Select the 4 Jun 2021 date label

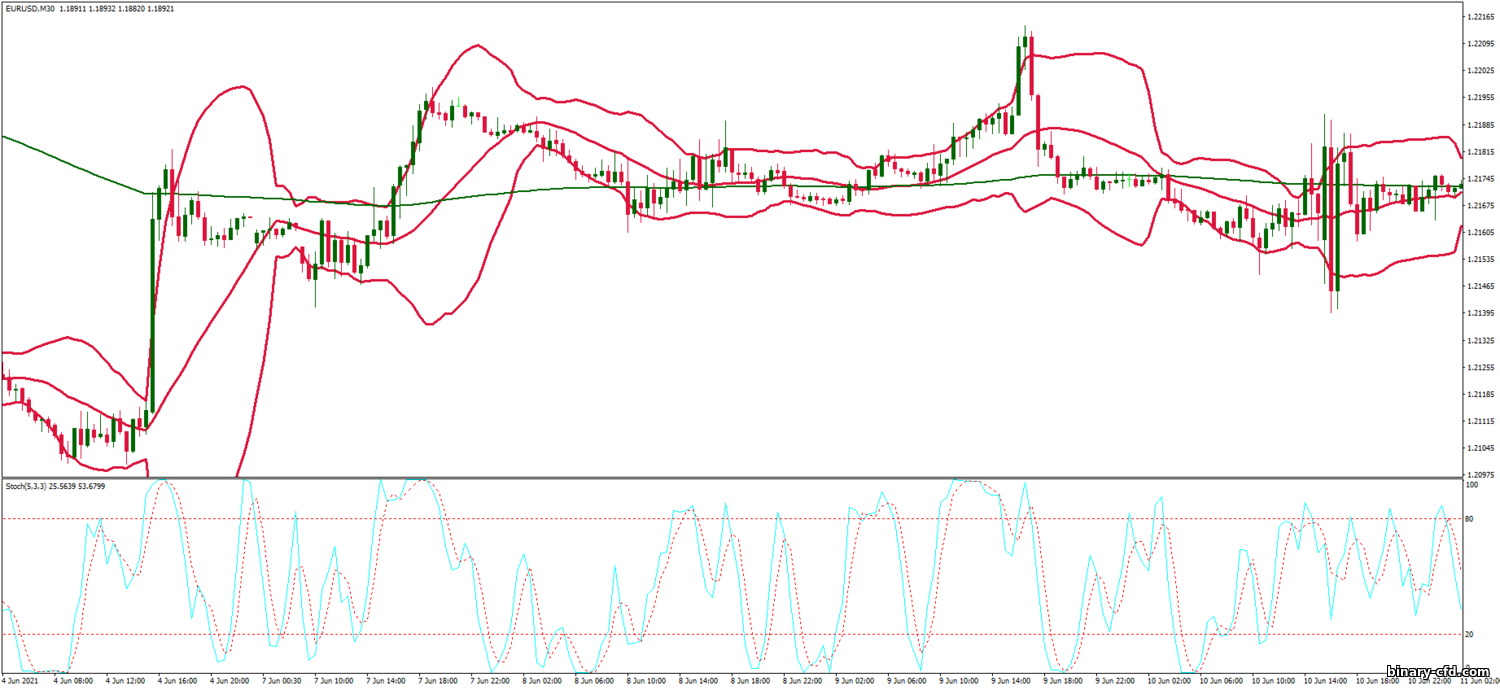tap(22, 681)
